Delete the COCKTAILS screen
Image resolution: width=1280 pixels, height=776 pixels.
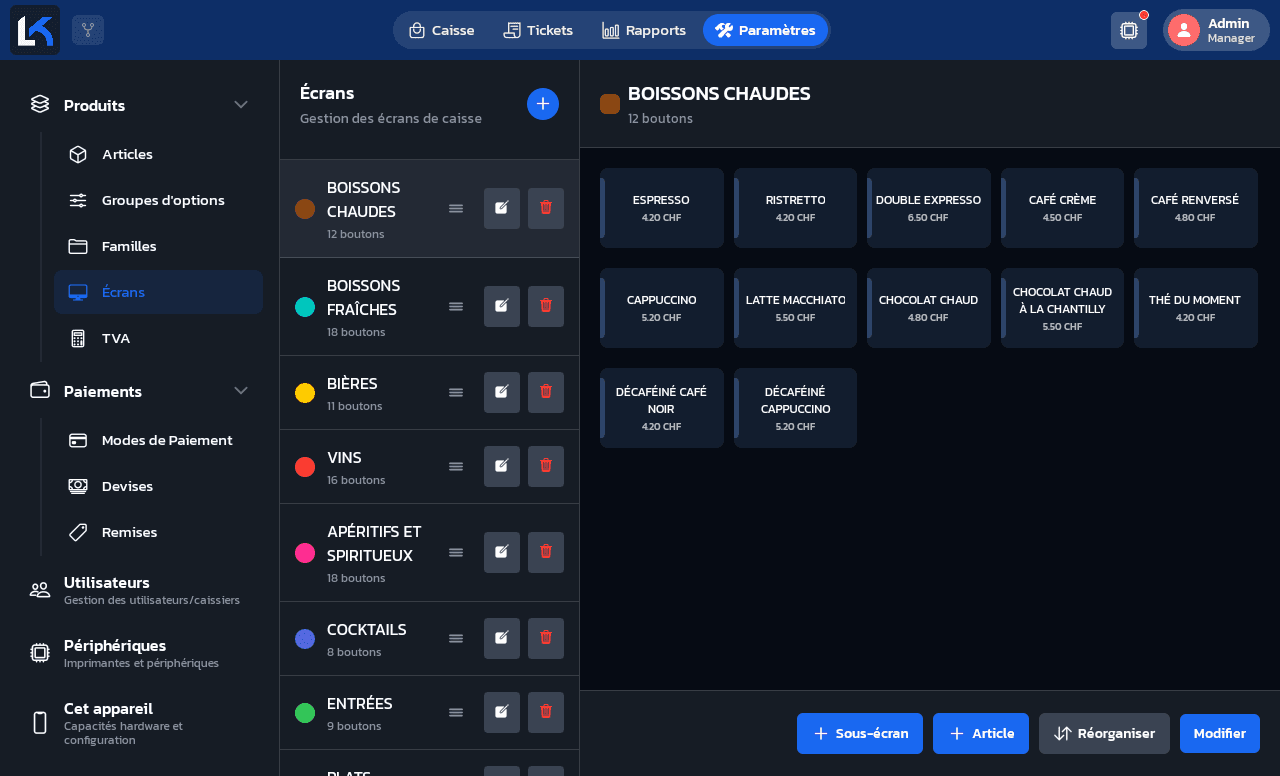point(546,638)
